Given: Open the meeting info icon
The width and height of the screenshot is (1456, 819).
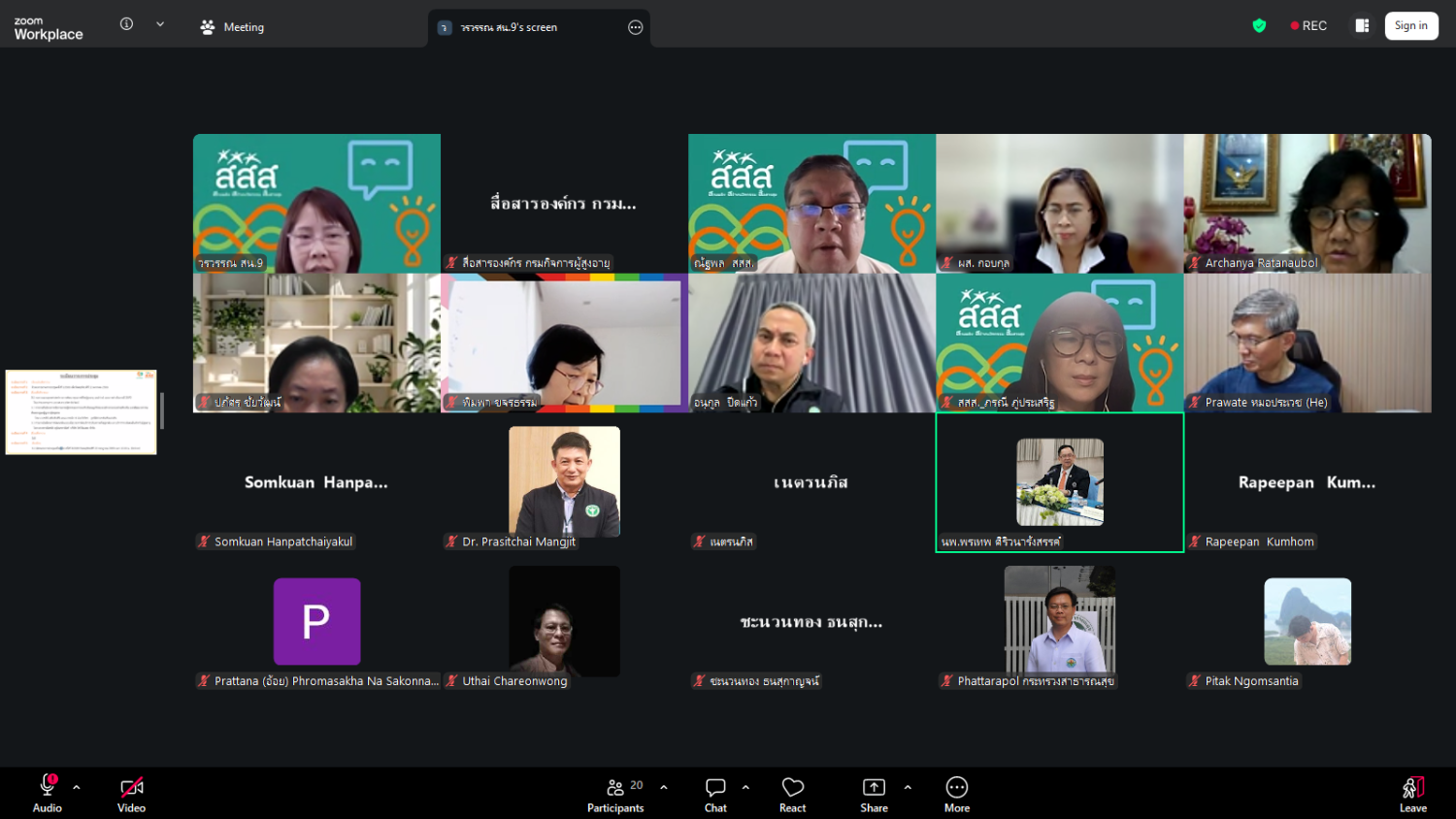Looking at the screenshot, I should (x=126, y=24).
